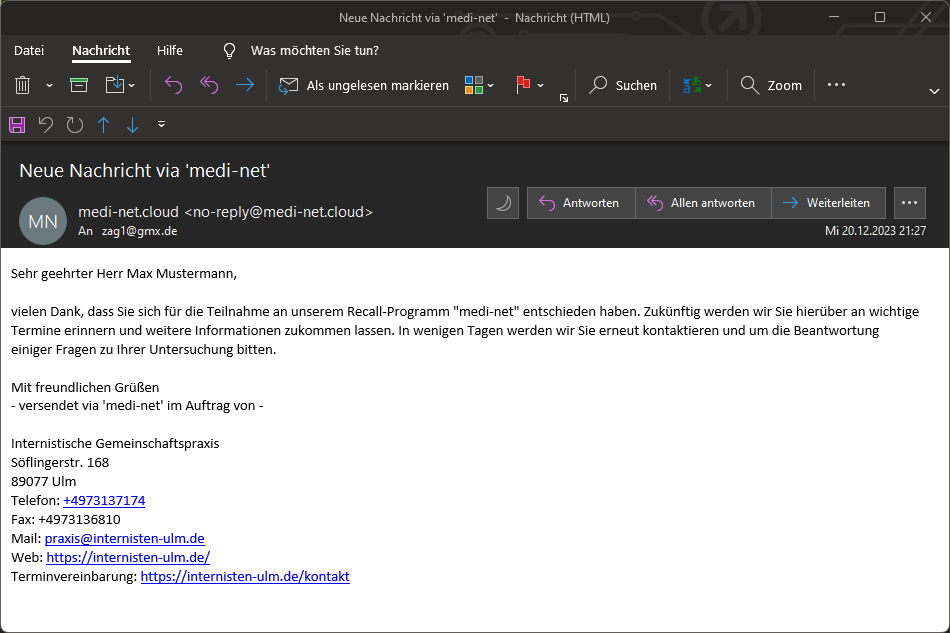Open the Move to folder dropdown
The width and height of the screenshot is (950, 633).
click(120, 85)
